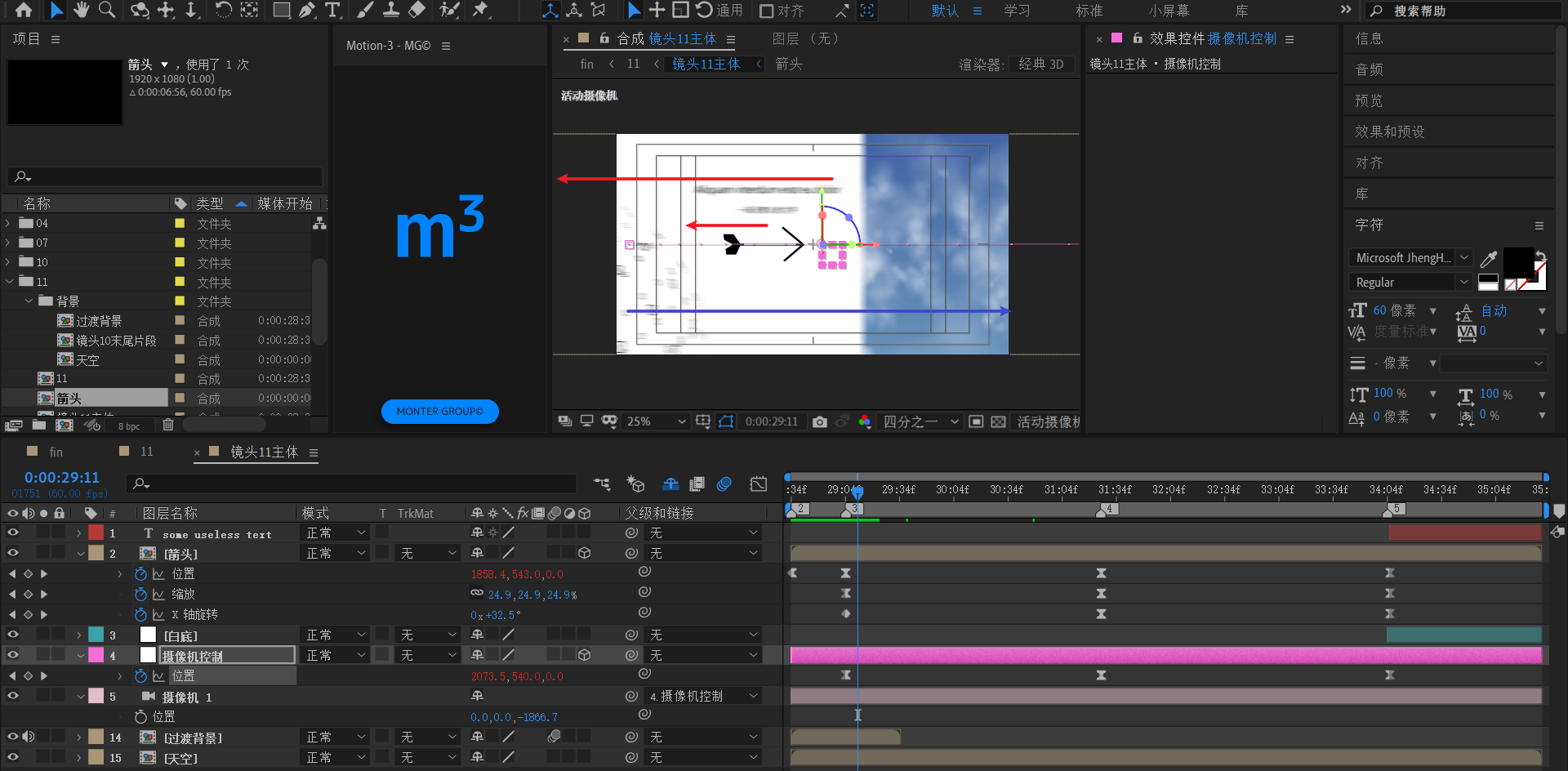Hide the 摄像机 1 layer eye icon

click(x=12, y=696)
